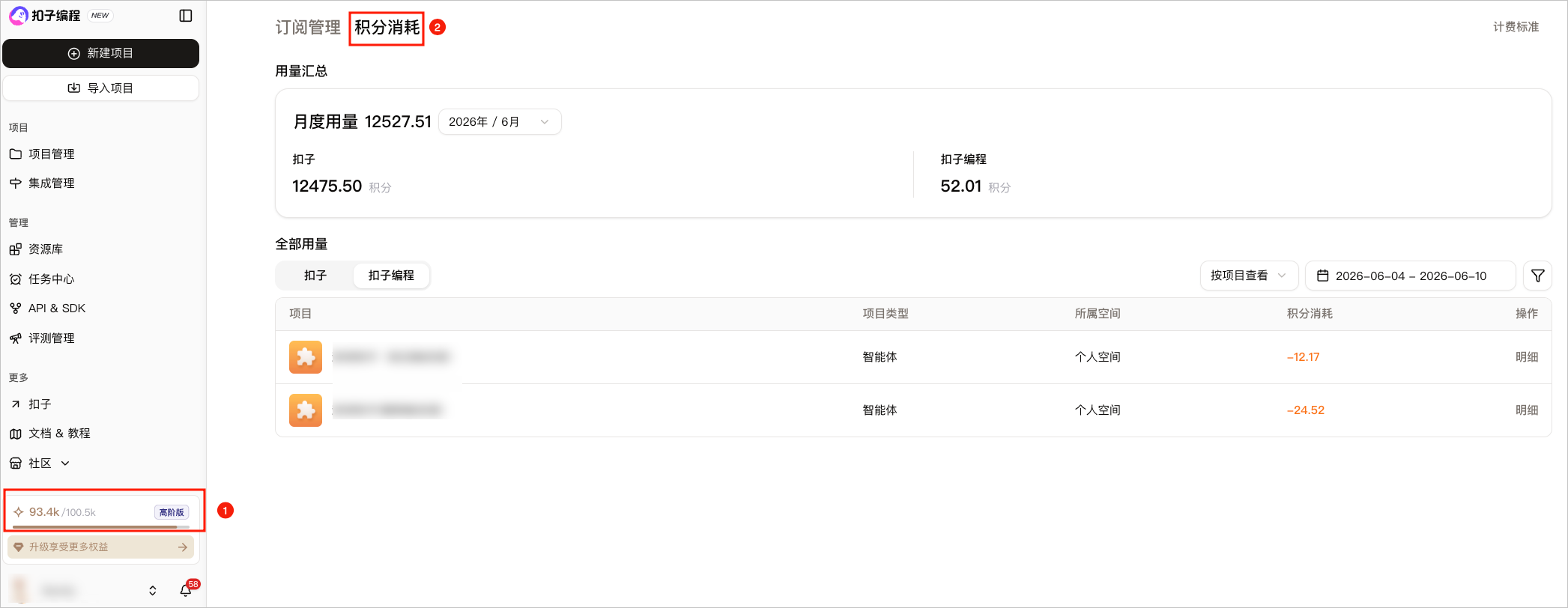Expand the 按项目查看 dropdown
This screenshot has height=608, width=1568.
(x=1248, y=276)
